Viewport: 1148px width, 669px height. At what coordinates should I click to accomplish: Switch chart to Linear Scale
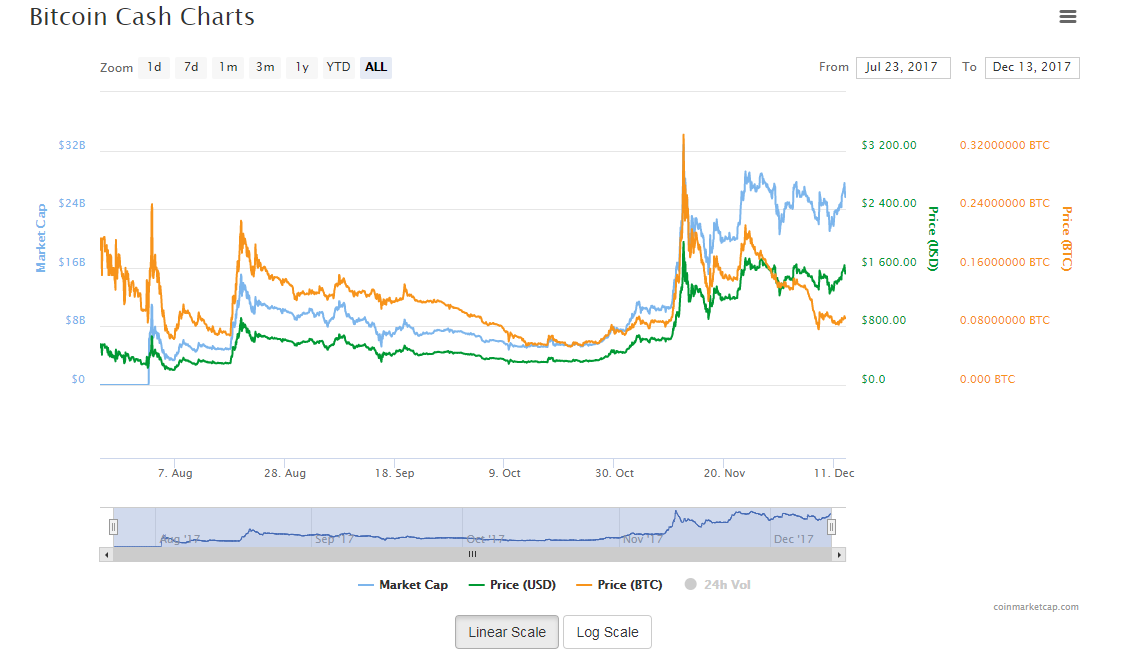point(507,632)
